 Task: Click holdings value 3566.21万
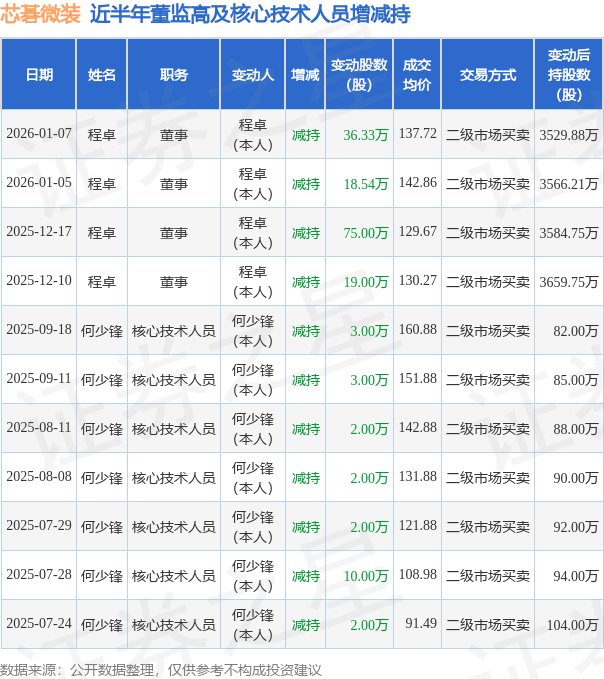[x=569, y=184]
